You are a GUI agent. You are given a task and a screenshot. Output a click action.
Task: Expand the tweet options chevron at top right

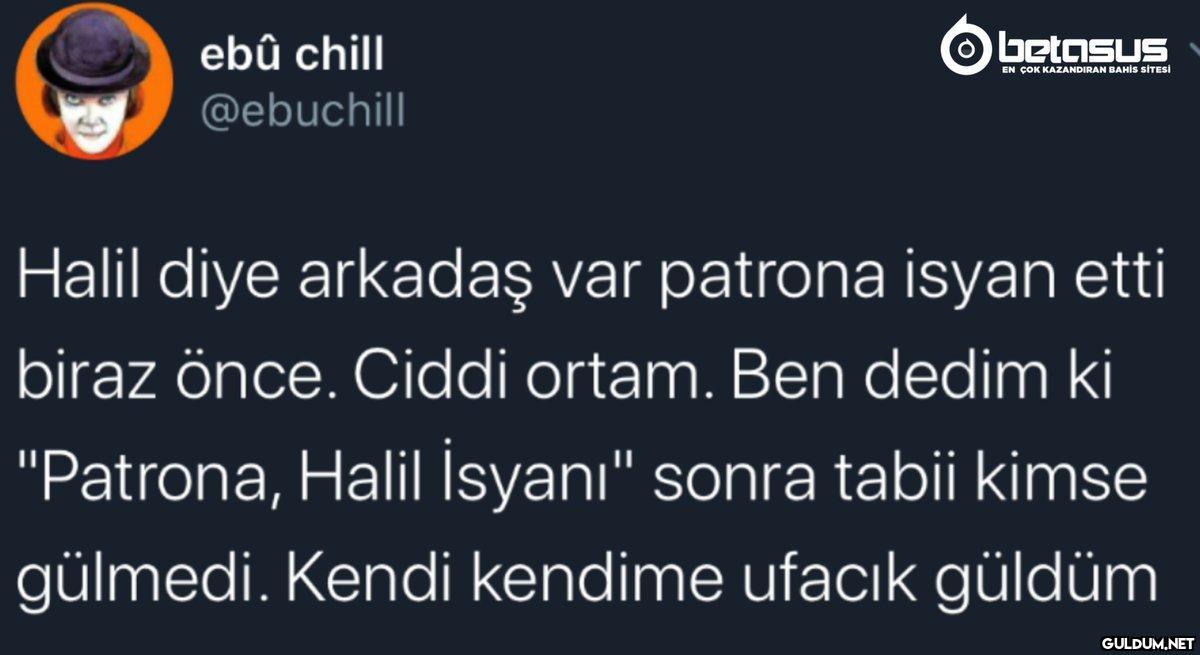point(1190,48)
